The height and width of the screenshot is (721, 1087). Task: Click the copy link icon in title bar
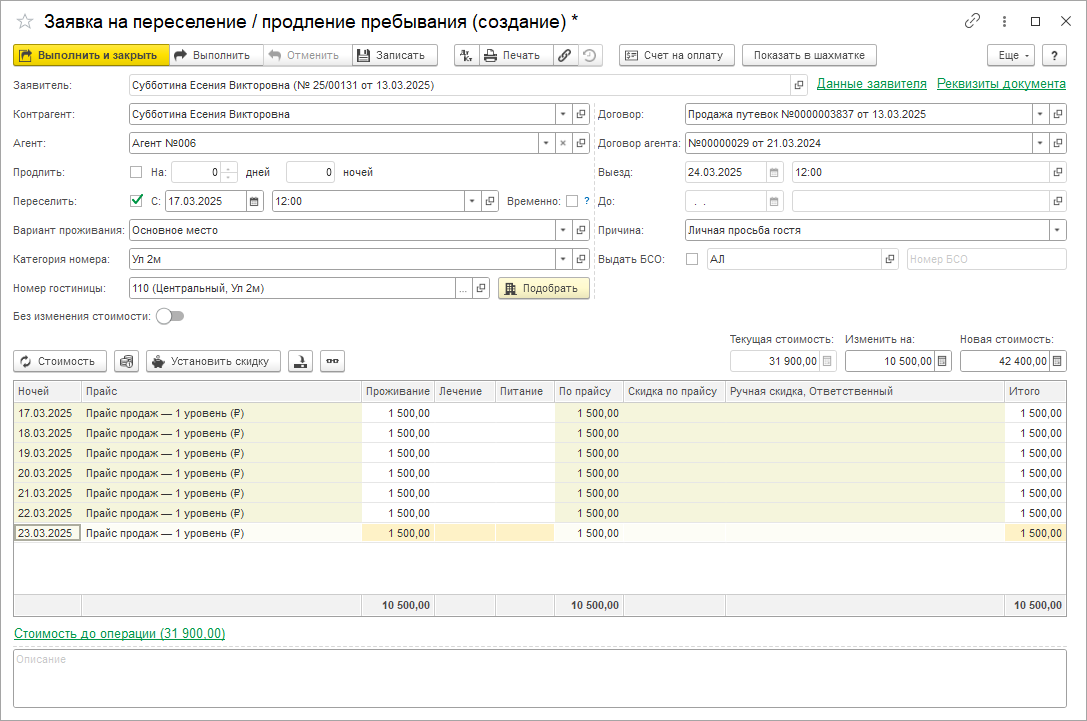pos(971,21)
